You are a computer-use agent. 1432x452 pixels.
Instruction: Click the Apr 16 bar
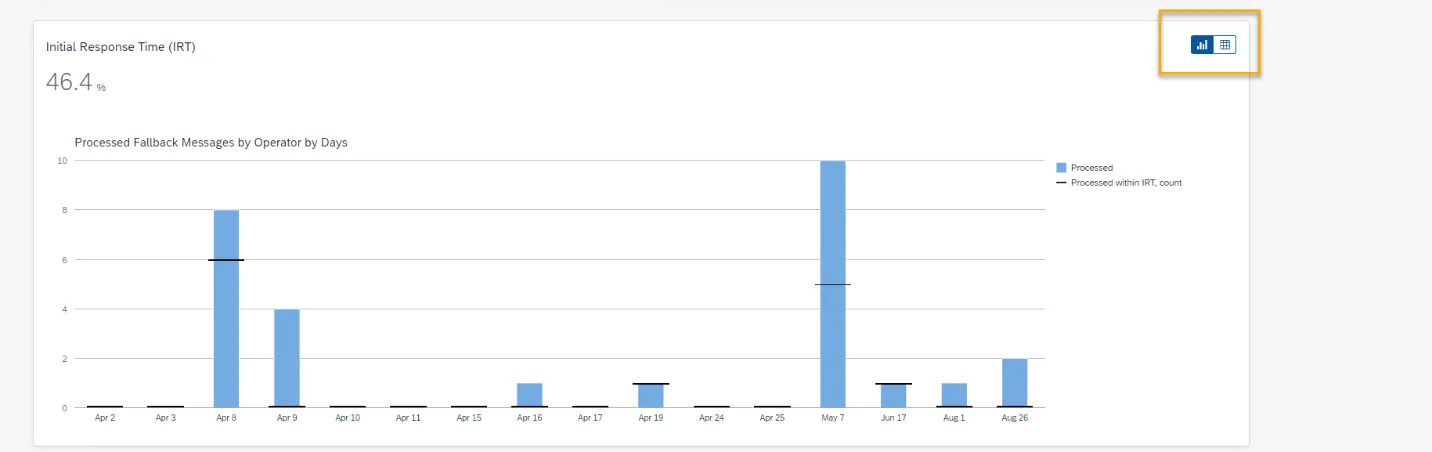coord(530,395)
